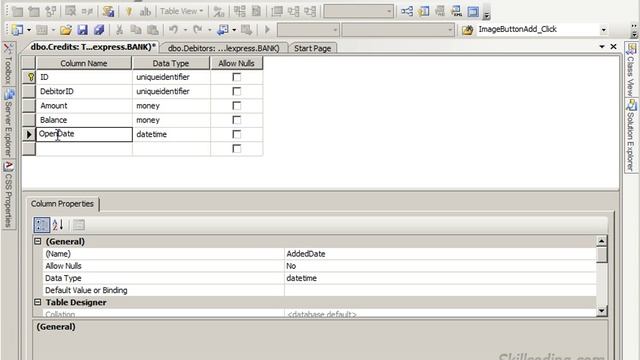This screenshot has width=640, height=360.
Task: Switch to the dbo.Debitors table tab
Action: pyautogui.click(x=224, y=48)
